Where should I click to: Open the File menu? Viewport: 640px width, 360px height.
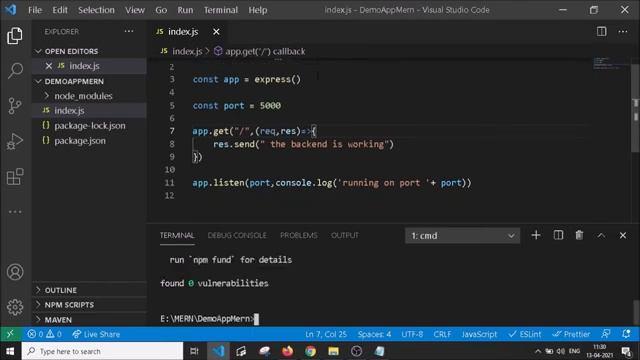coord(35,10)
